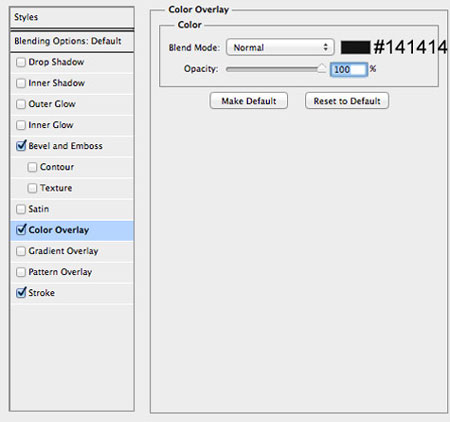
Task: Select the Gradient Overlay style label
Action: 63,251
